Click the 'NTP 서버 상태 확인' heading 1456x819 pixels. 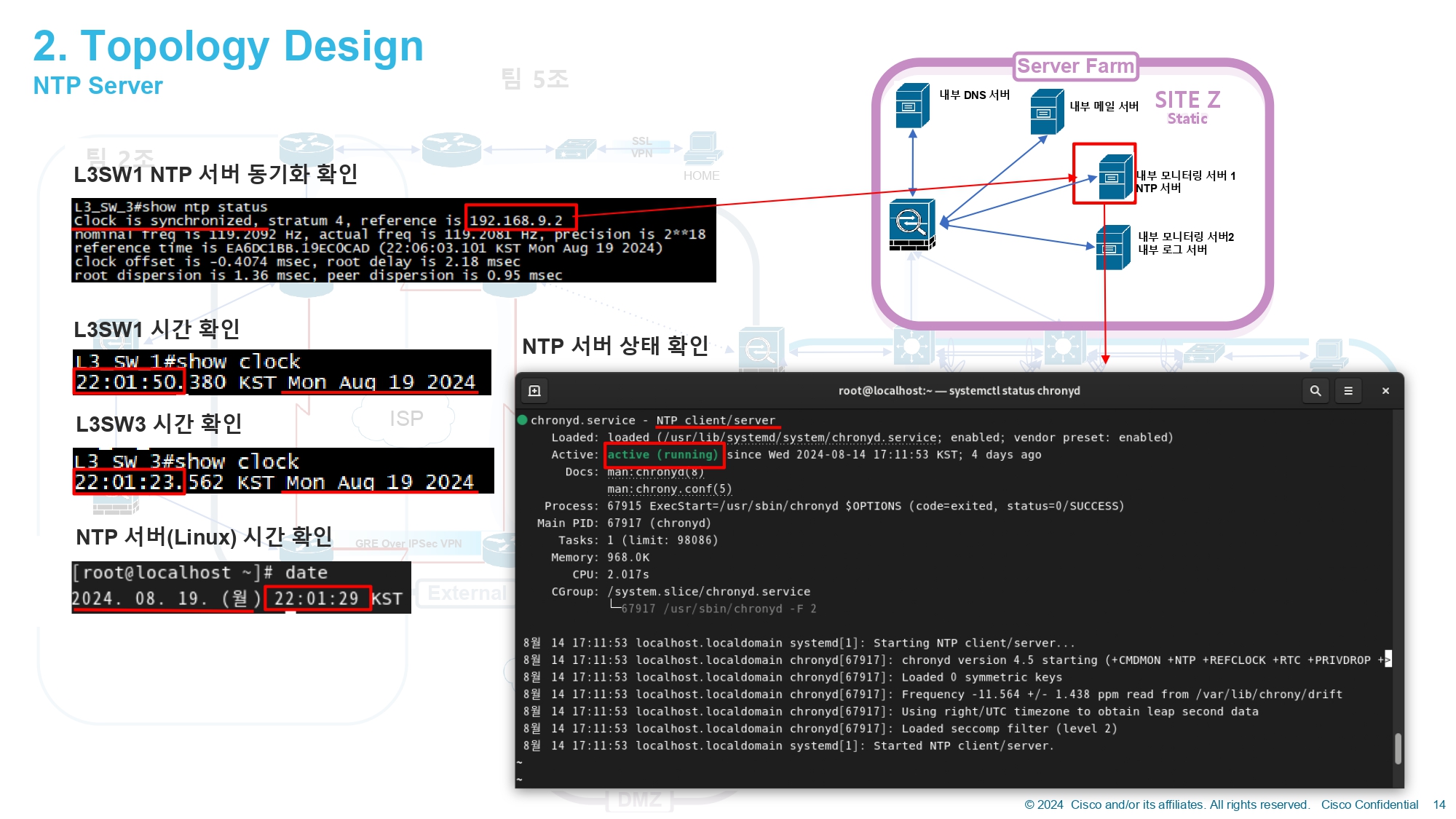[615, 346]
